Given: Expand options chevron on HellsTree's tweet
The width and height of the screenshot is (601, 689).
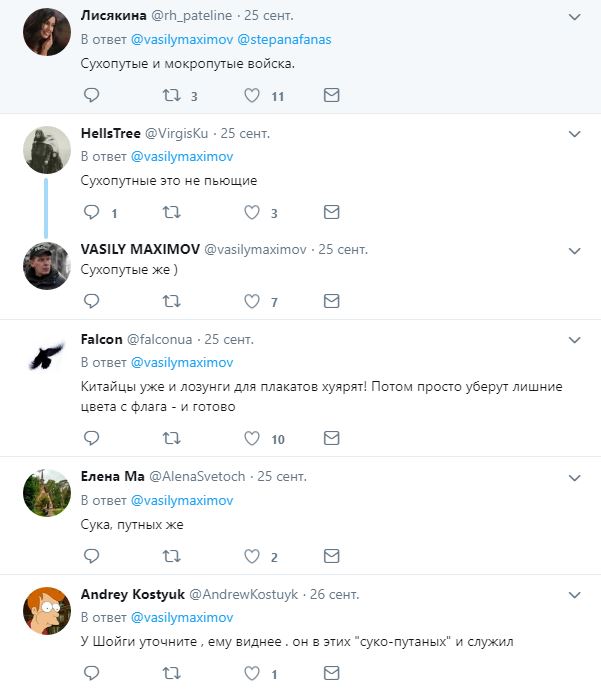Looking at the screenshot, I should tap(574, 133).
